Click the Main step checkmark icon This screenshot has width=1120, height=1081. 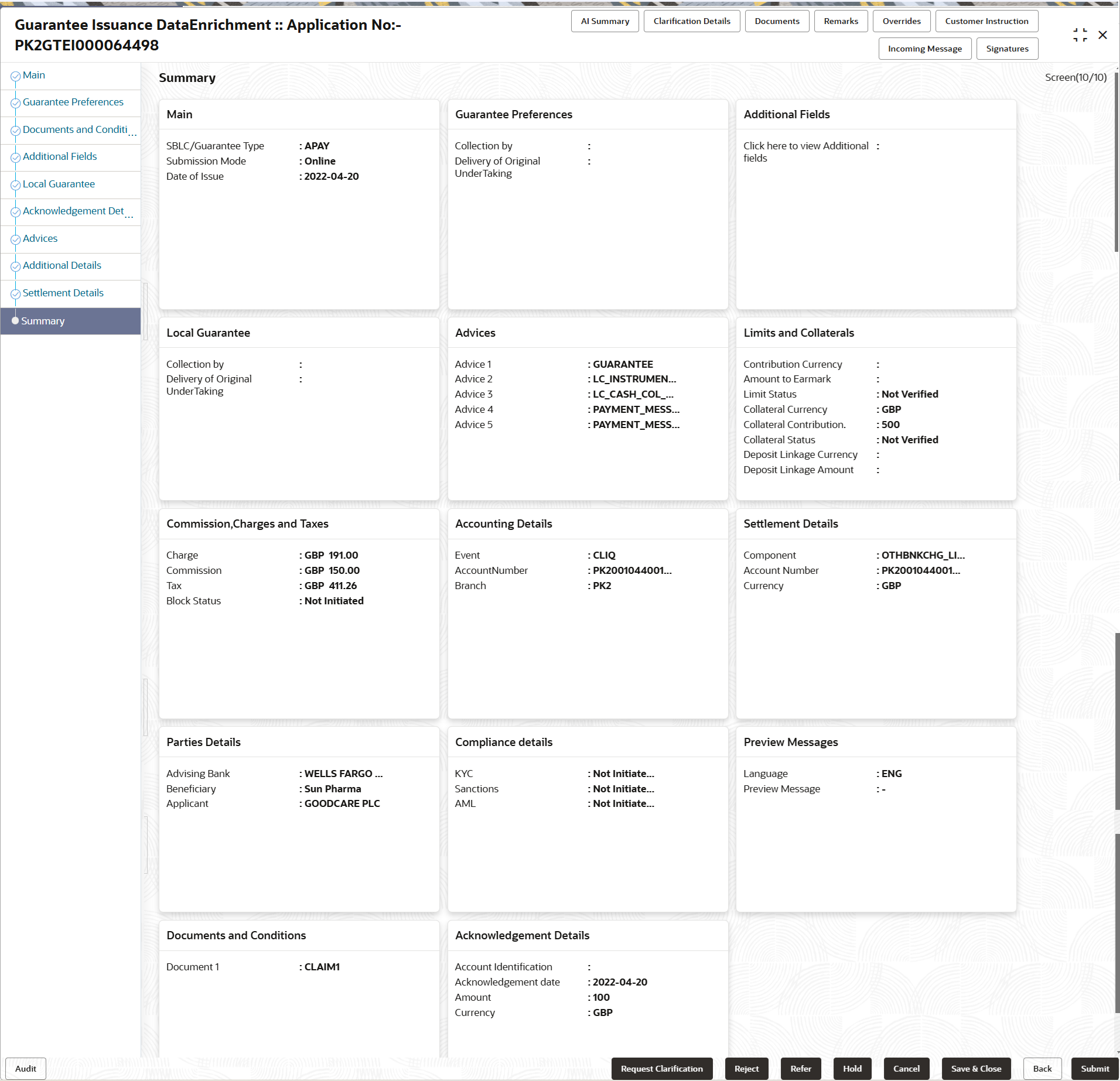point(15,76)
